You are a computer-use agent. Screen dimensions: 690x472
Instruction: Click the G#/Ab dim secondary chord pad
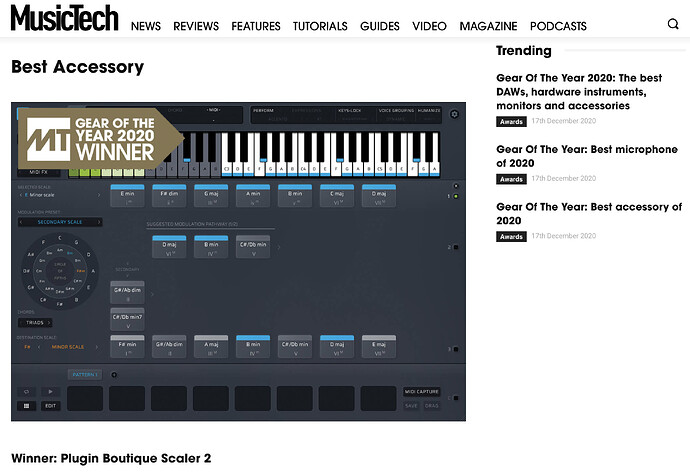[x=127, y=293]
